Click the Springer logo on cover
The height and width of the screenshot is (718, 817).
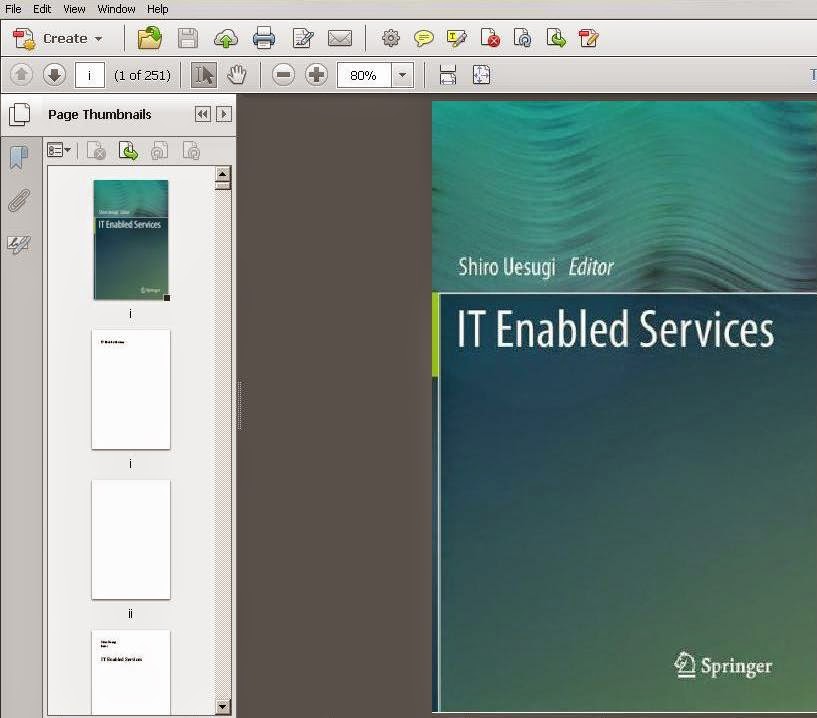(723, 665)
